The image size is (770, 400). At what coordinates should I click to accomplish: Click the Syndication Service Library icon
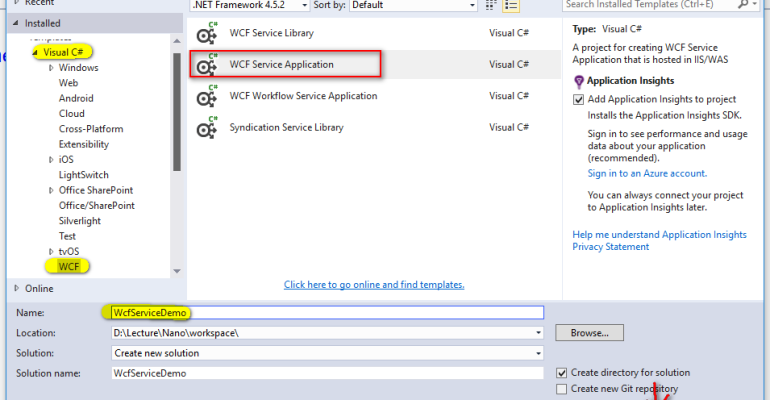207,127
